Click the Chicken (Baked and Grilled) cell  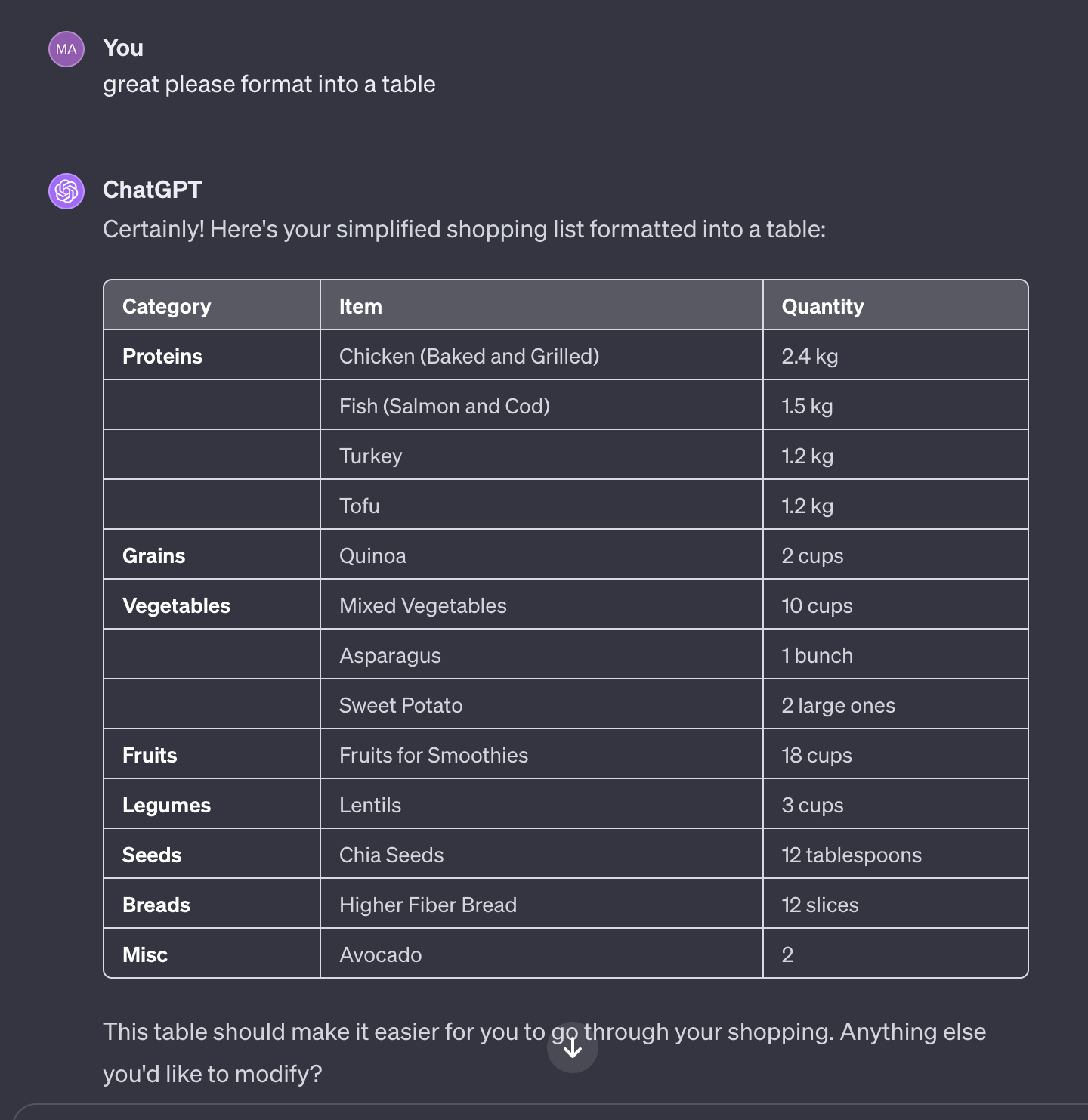point(469,356)
